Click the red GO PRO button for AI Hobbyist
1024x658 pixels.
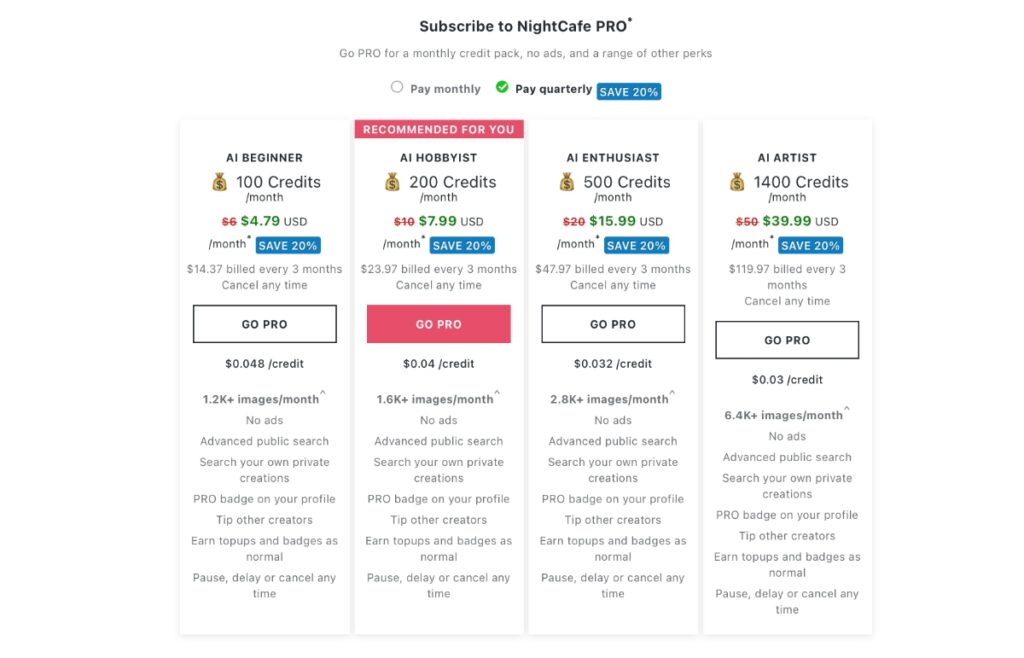[x=439, y=324]
